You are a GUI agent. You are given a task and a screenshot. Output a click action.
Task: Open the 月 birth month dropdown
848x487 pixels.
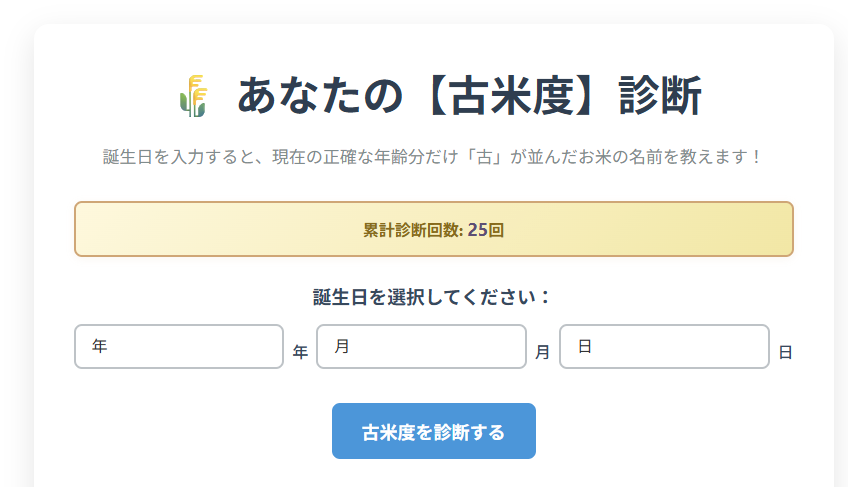click(421, 346)
